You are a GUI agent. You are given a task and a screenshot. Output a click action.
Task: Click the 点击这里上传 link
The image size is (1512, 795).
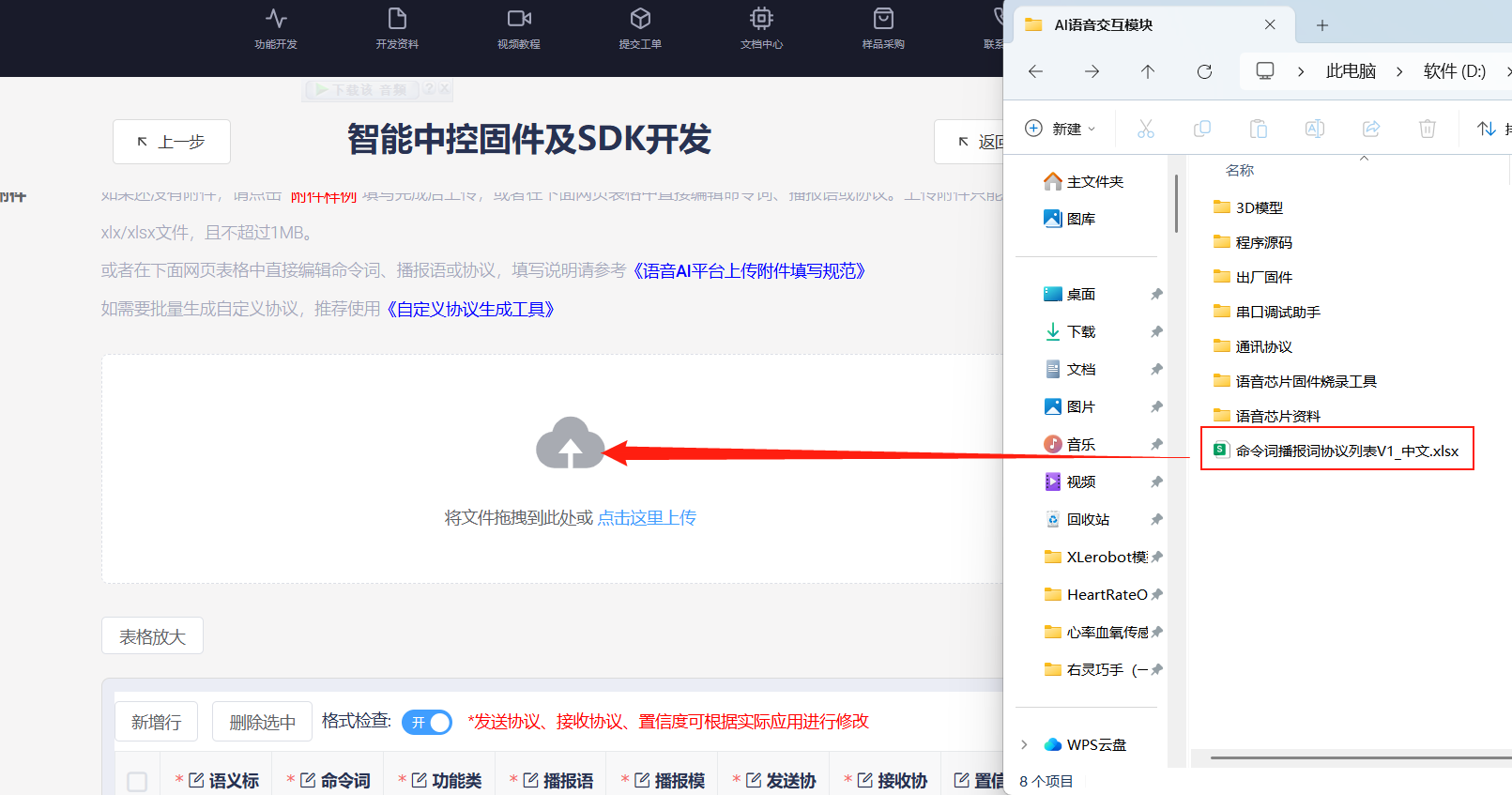(647, 517)
